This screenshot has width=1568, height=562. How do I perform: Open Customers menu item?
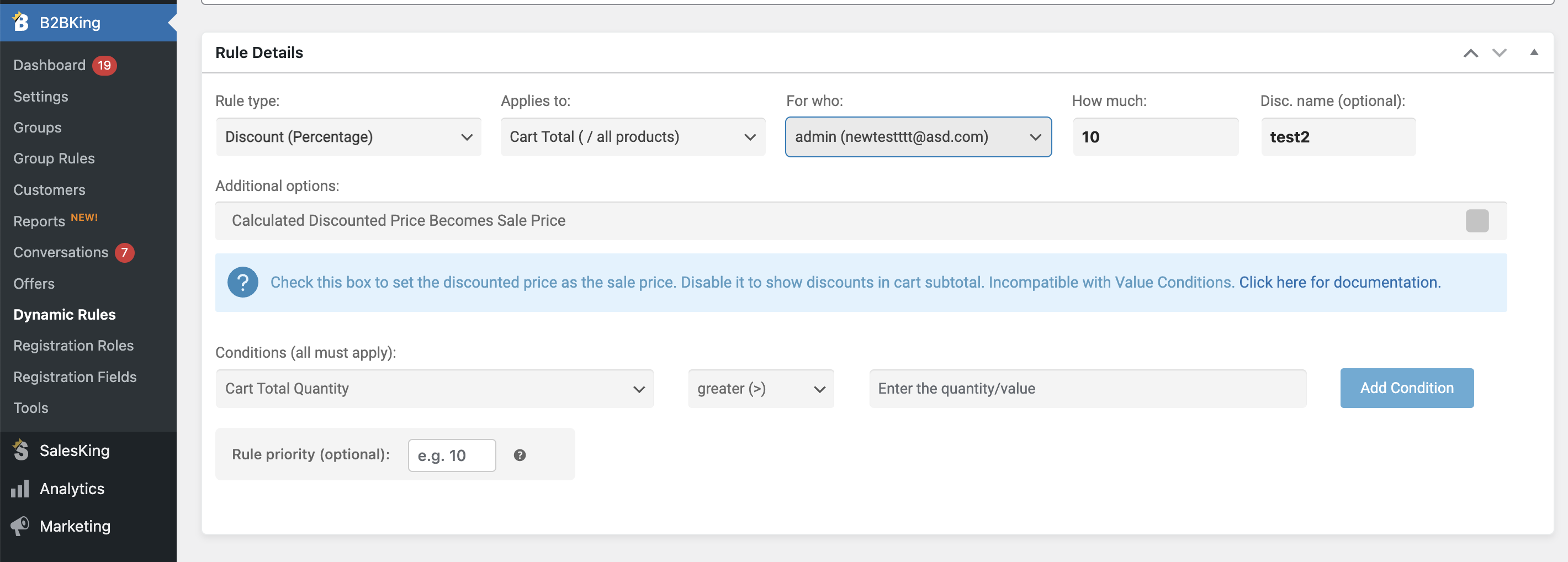[x=49, y=190]
